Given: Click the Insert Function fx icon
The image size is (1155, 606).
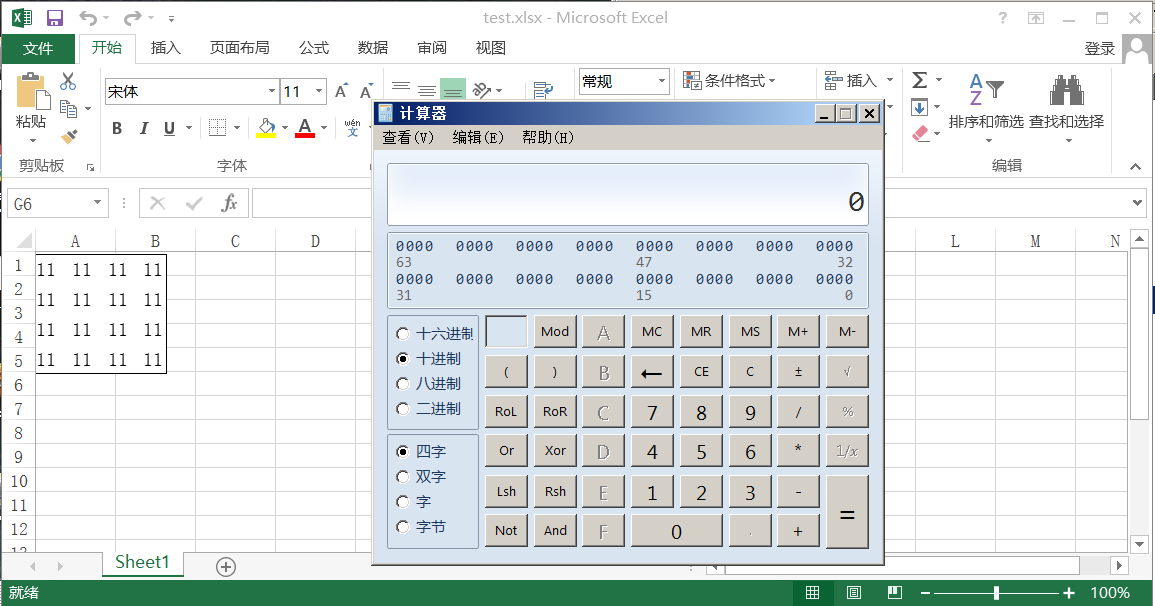Looking at the screenshot, I should coord(229,203).
